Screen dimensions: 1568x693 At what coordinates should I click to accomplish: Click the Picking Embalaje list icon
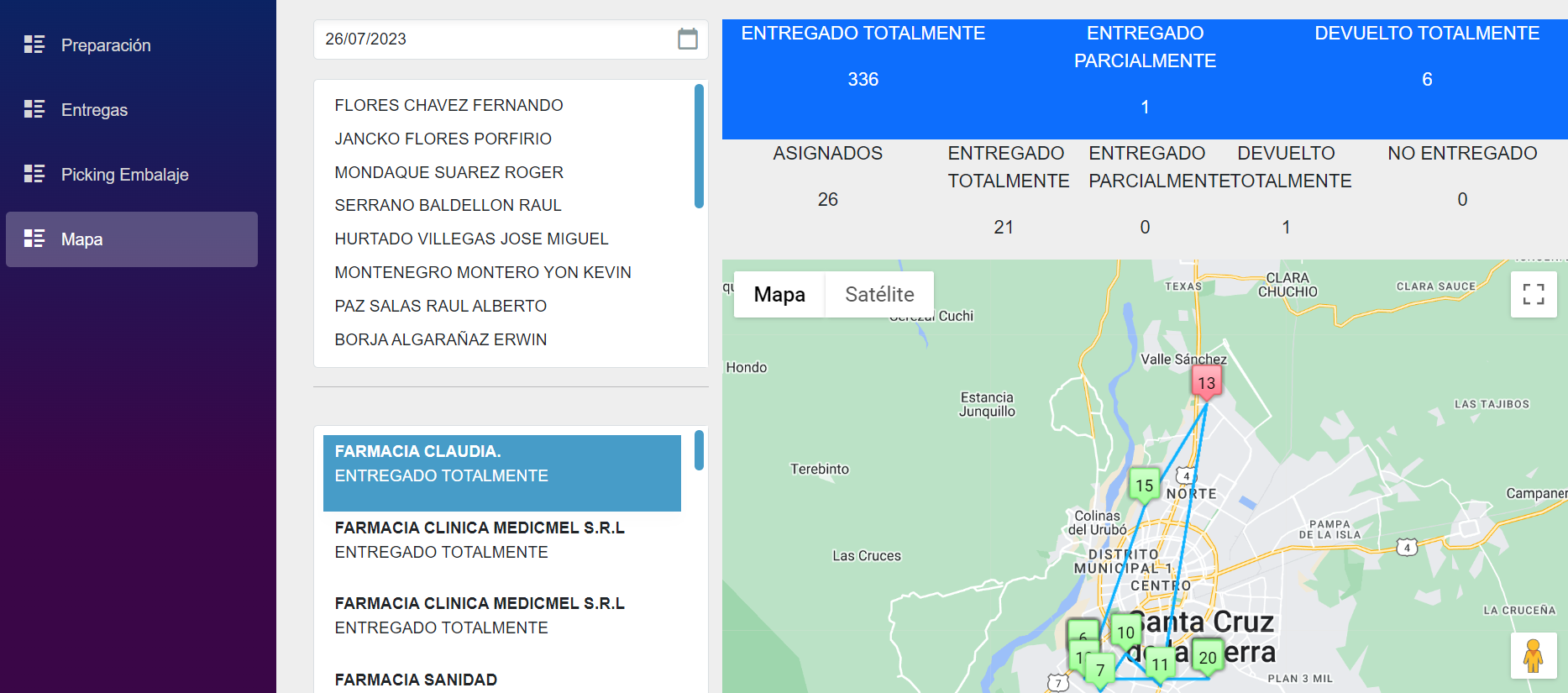point(34,174)
